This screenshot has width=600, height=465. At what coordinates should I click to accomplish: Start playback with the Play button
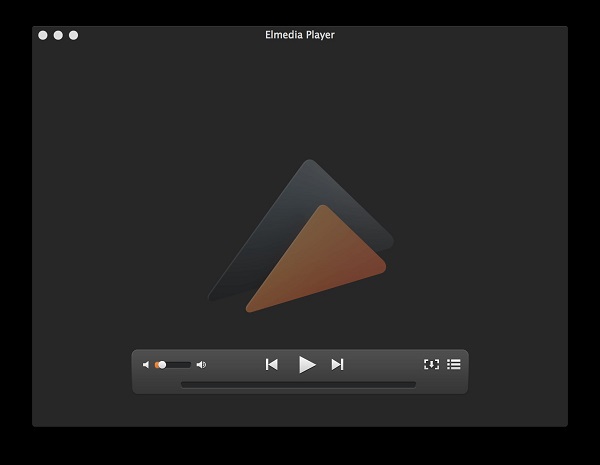tap(307, 364)
